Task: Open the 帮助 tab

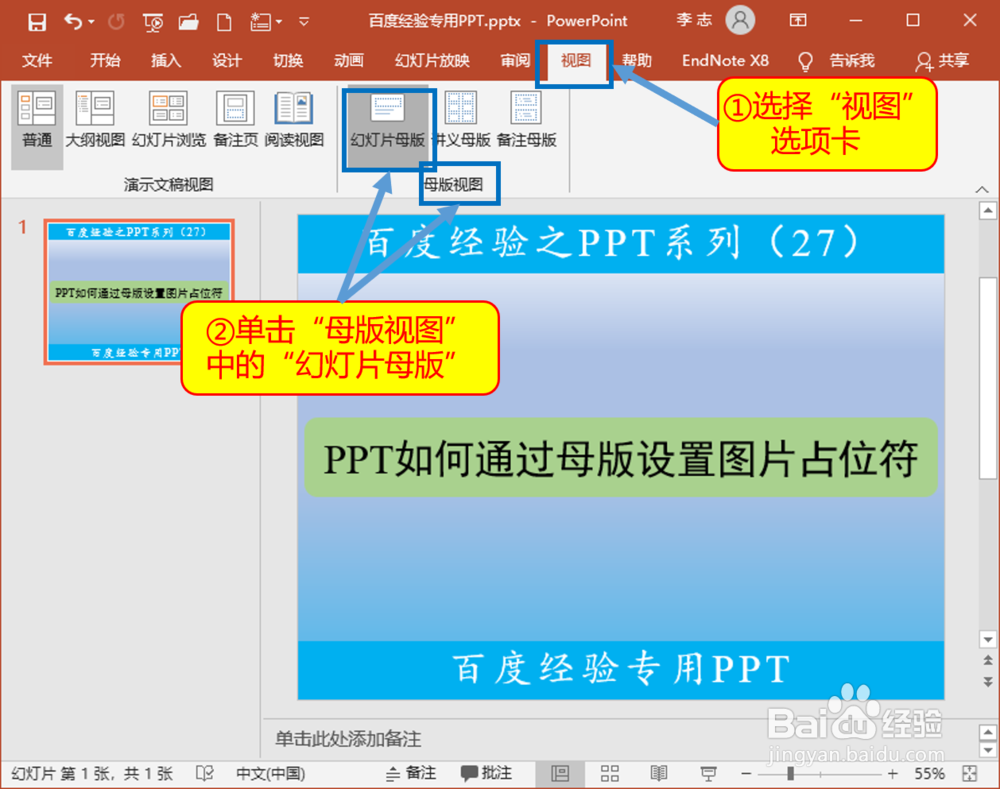Action: [636, 61]
